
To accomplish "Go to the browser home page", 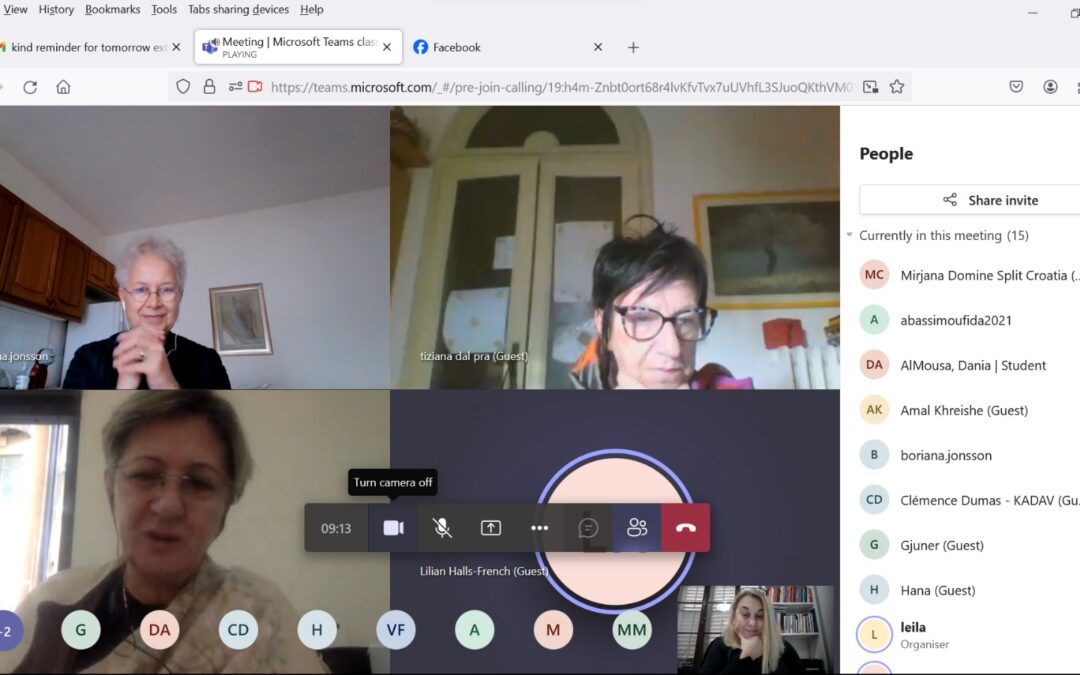I will tap(63, 87).
